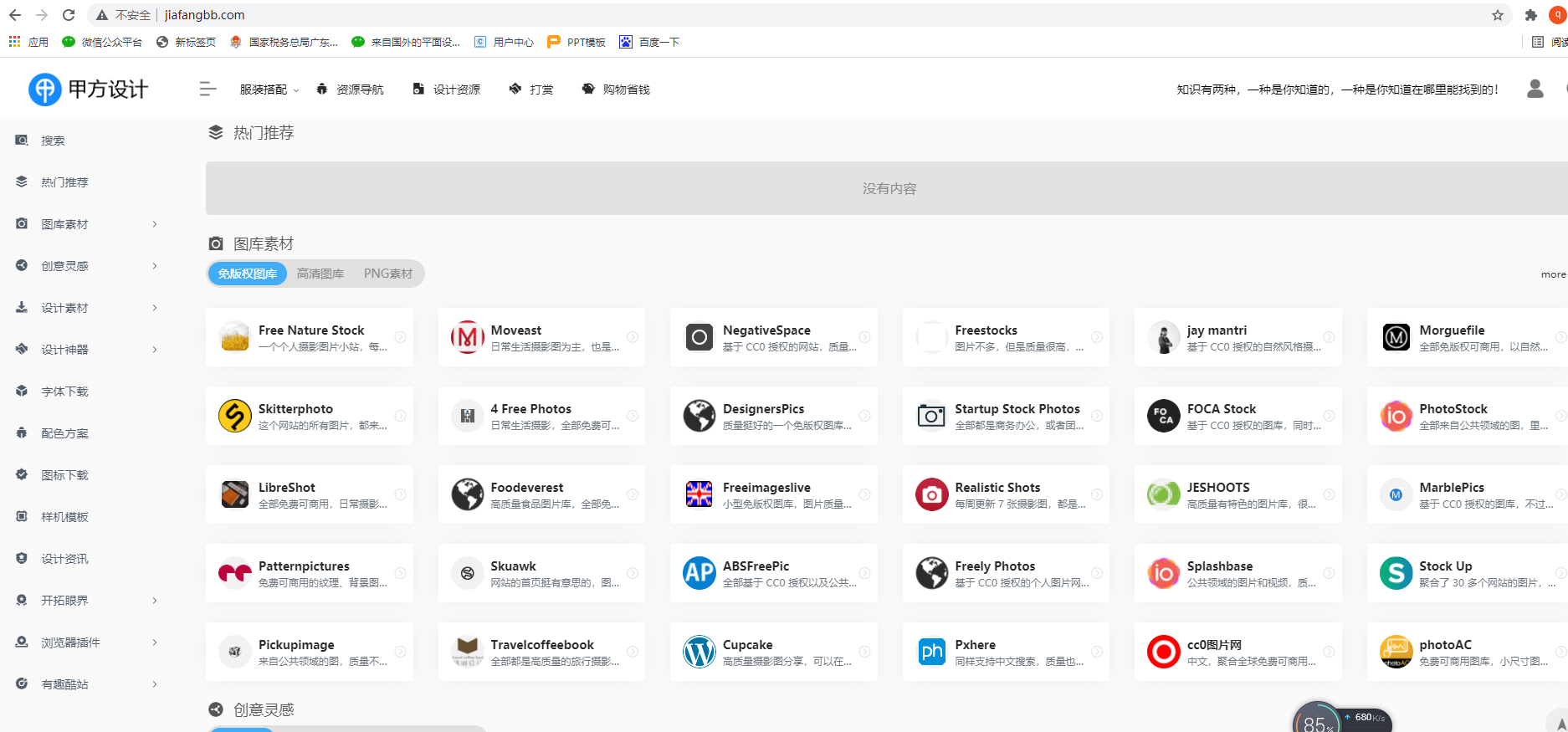Image resolution: width=1568 pixels, height=732 pixels.
Task: Open 打赏 in top navigation
Action: 531,90
